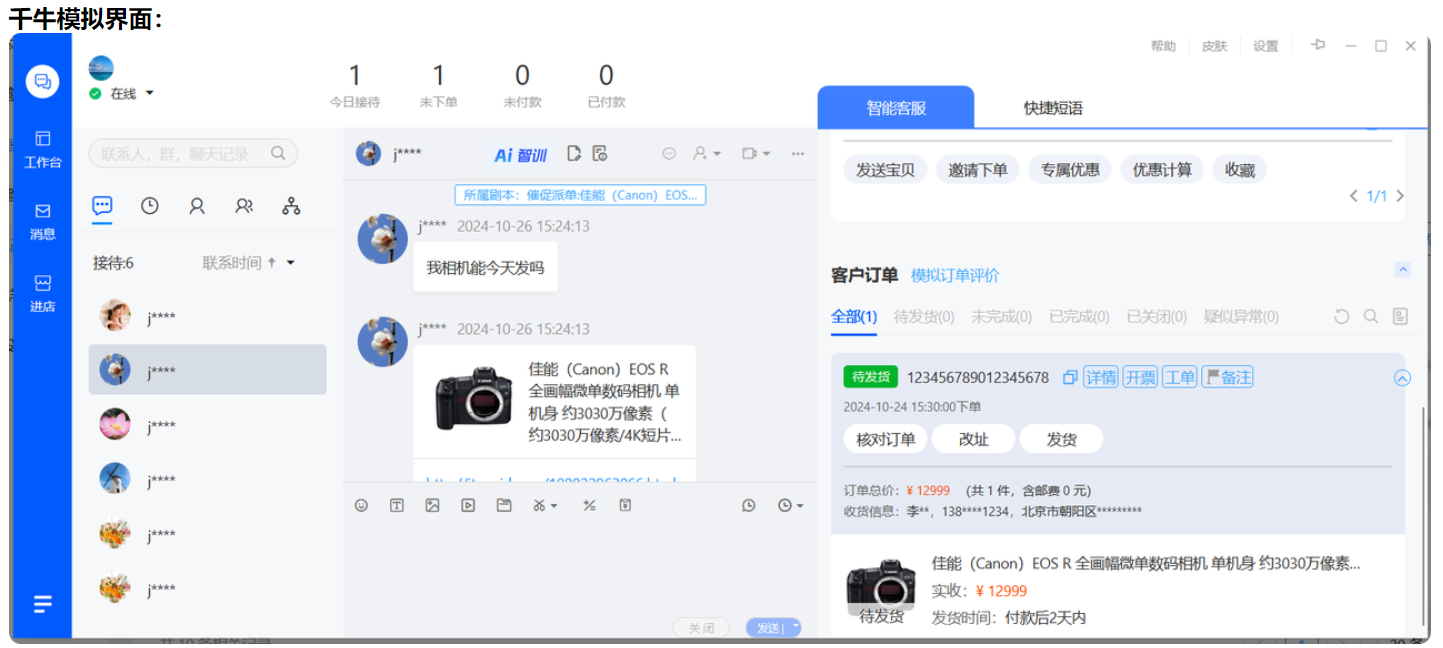Collapse the 客户订单 panel chevron
Screen dimensions: 1443x648
1403,269
